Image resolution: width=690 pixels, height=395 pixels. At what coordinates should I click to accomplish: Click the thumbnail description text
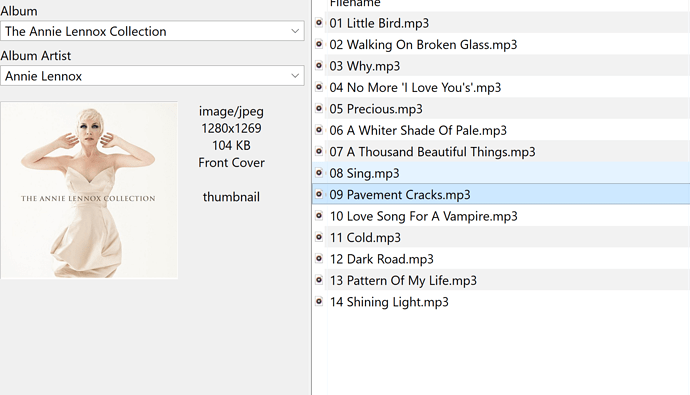(231, 197)
